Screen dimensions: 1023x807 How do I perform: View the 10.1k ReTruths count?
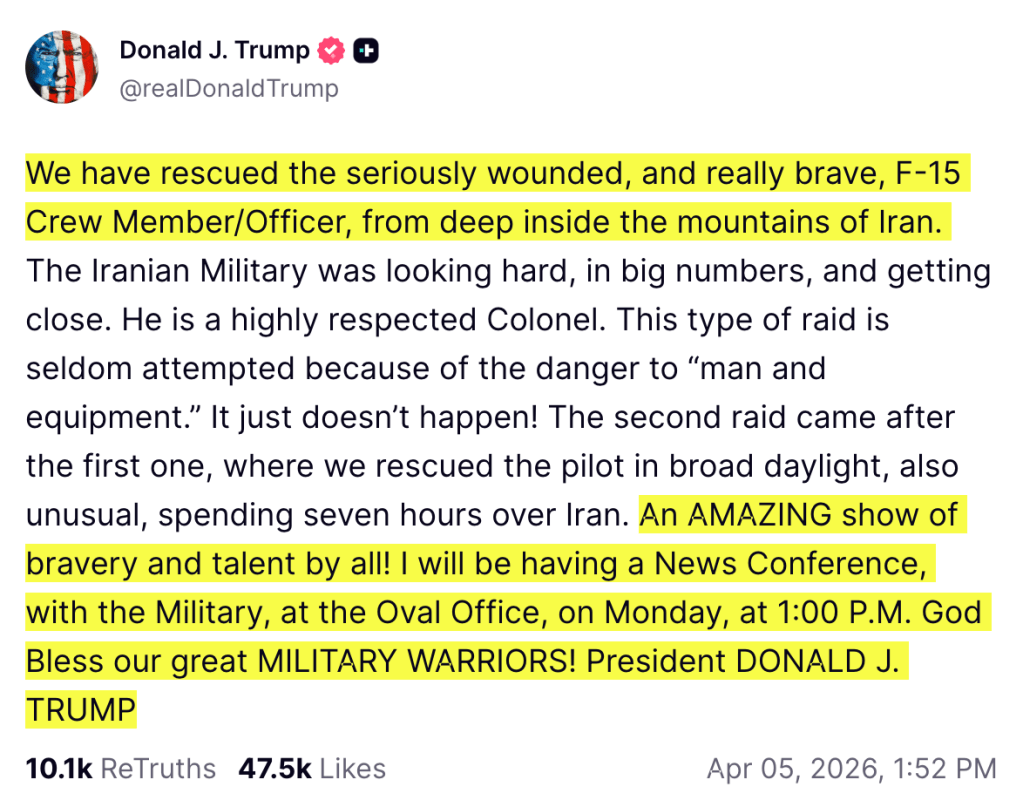click(120, 768)
